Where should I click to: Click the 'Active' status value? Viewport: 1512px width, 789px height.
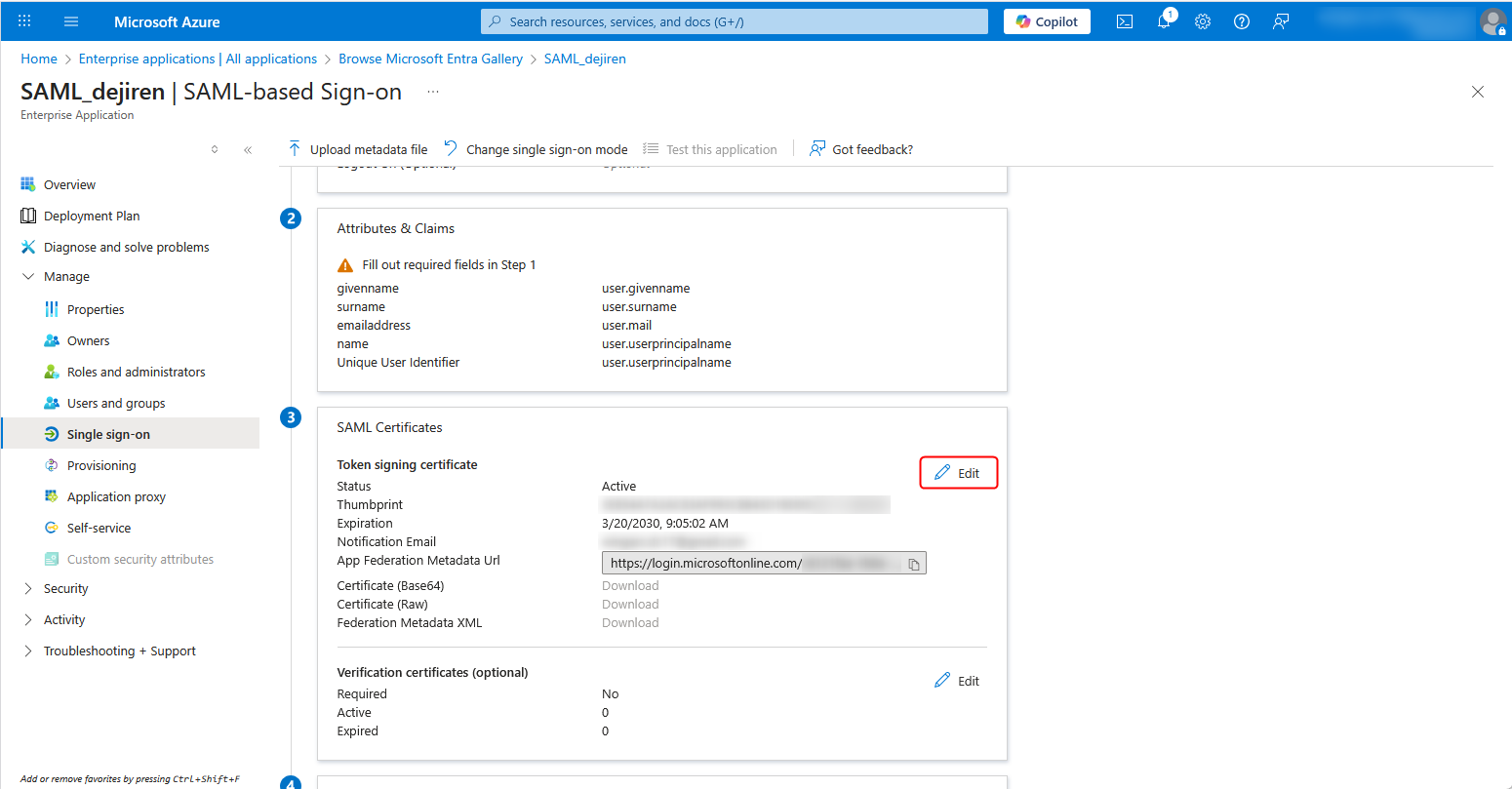point(618,487)
